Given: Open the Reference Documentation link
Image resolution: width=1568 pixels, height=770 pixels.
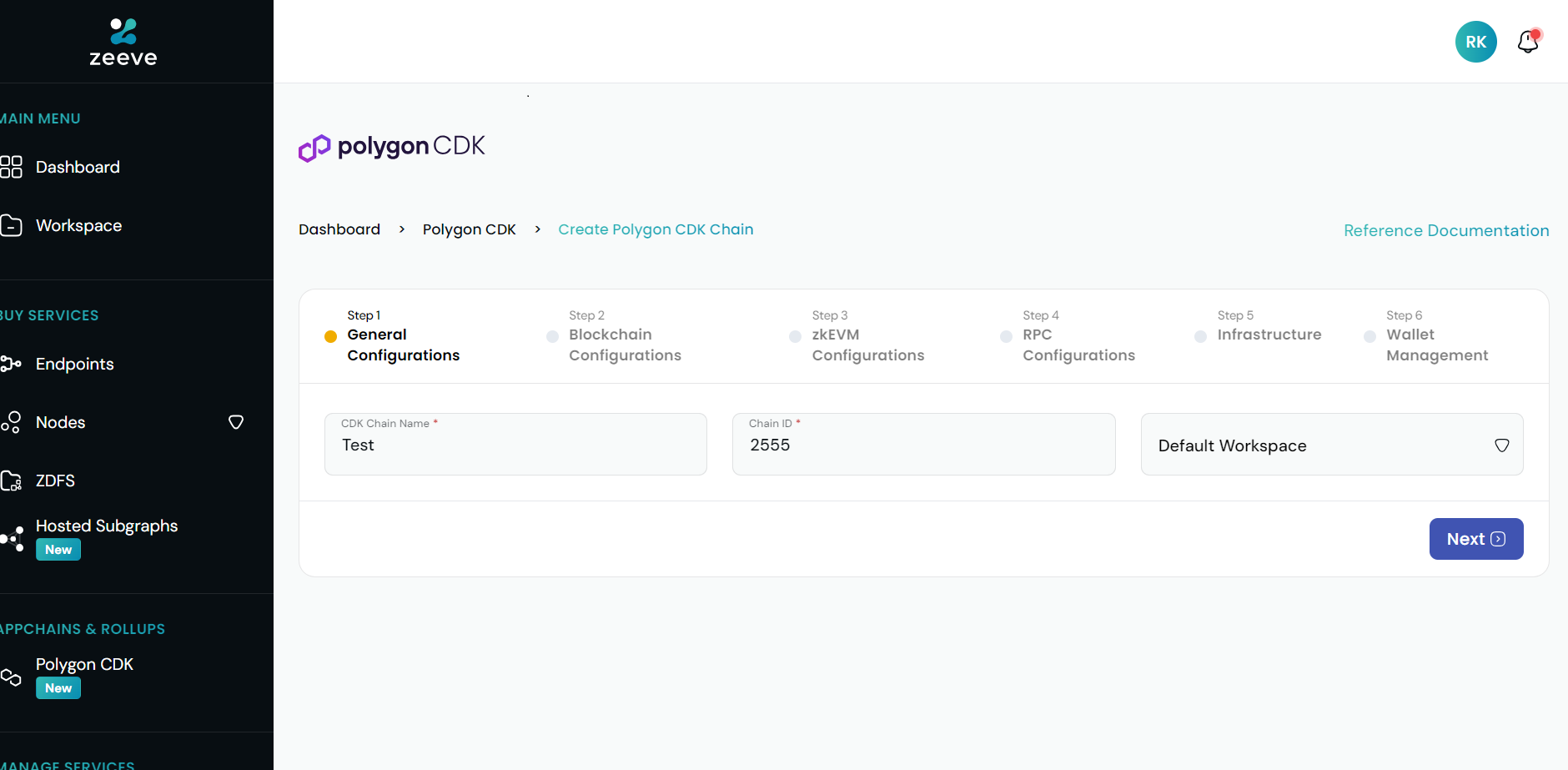Looking at the screenshot, I should click(1445, 230).
